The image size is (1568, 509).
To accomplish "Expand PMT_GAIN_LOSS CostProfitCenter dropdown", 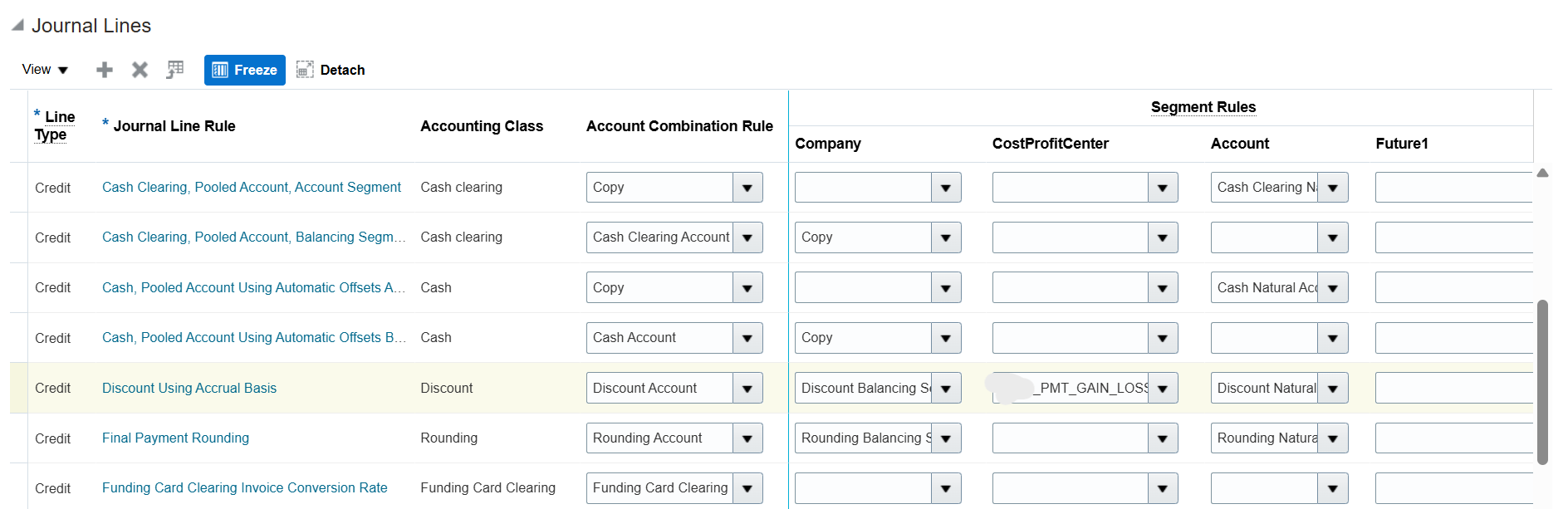I will pyautogui.click(x=1163, y=389).
